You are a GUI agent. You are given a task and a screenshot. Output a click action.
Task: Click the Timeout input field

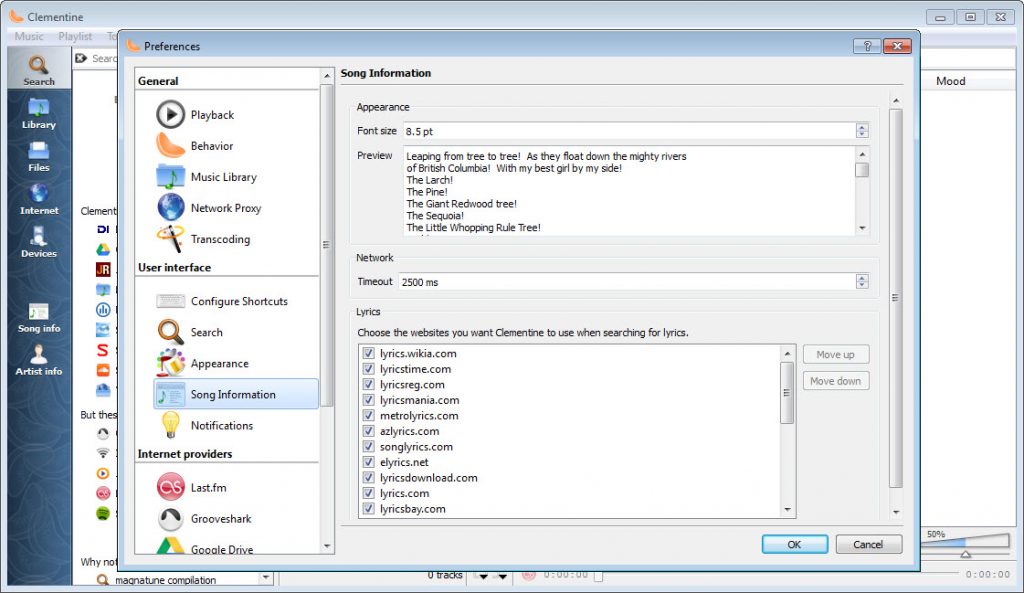coord(627,282)
